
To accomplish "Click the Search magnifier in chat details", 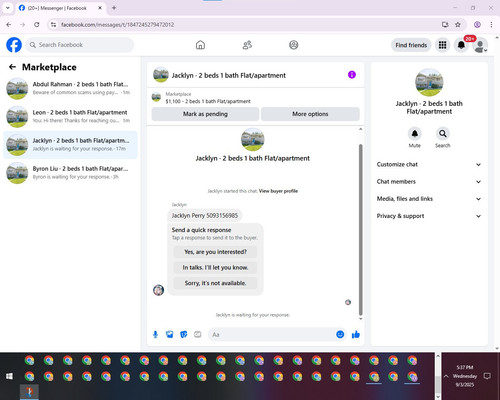I will tap(443, 134).
